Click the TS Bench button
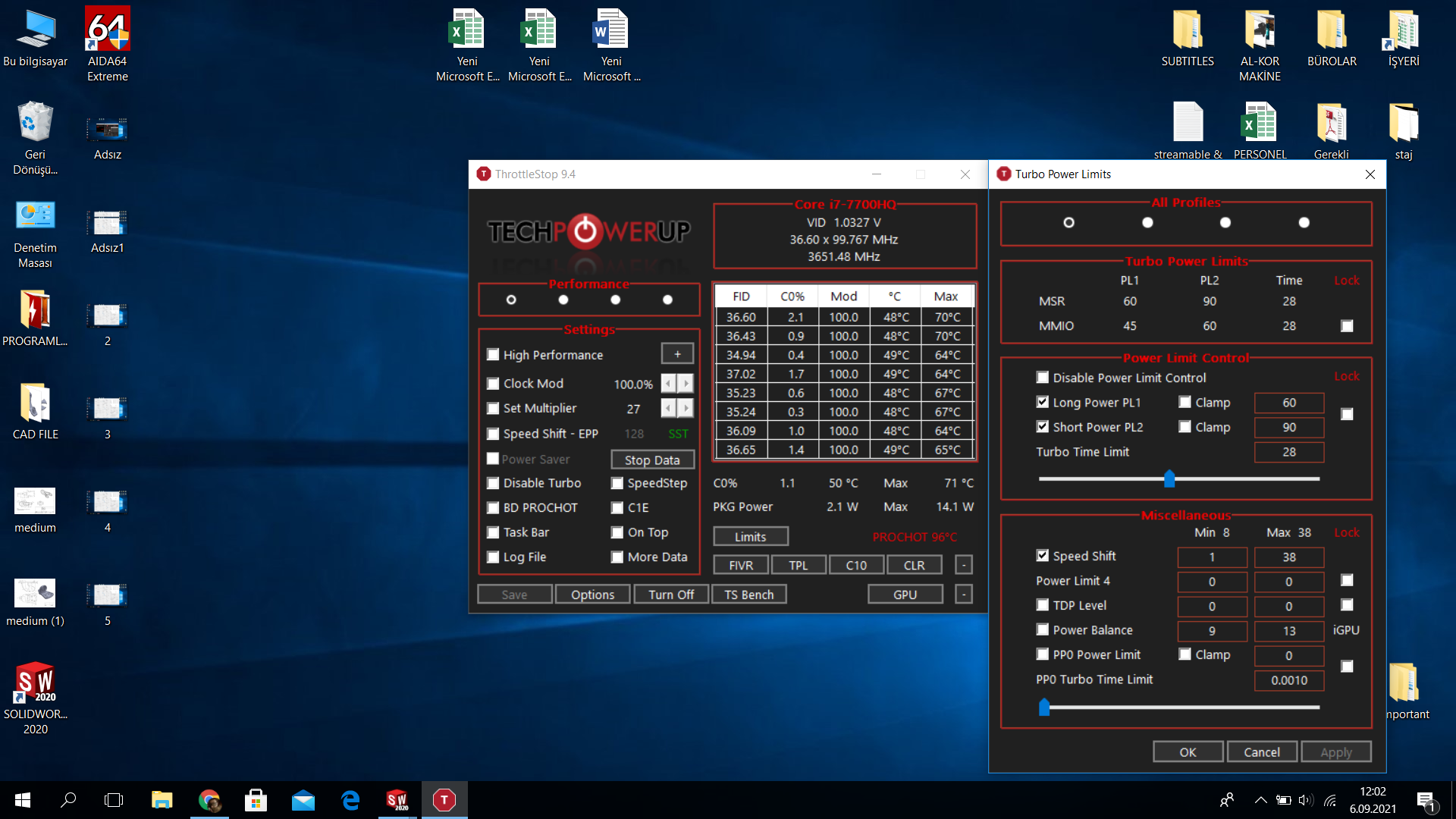Screen dimensions: 1456x819 coord(748,595)
